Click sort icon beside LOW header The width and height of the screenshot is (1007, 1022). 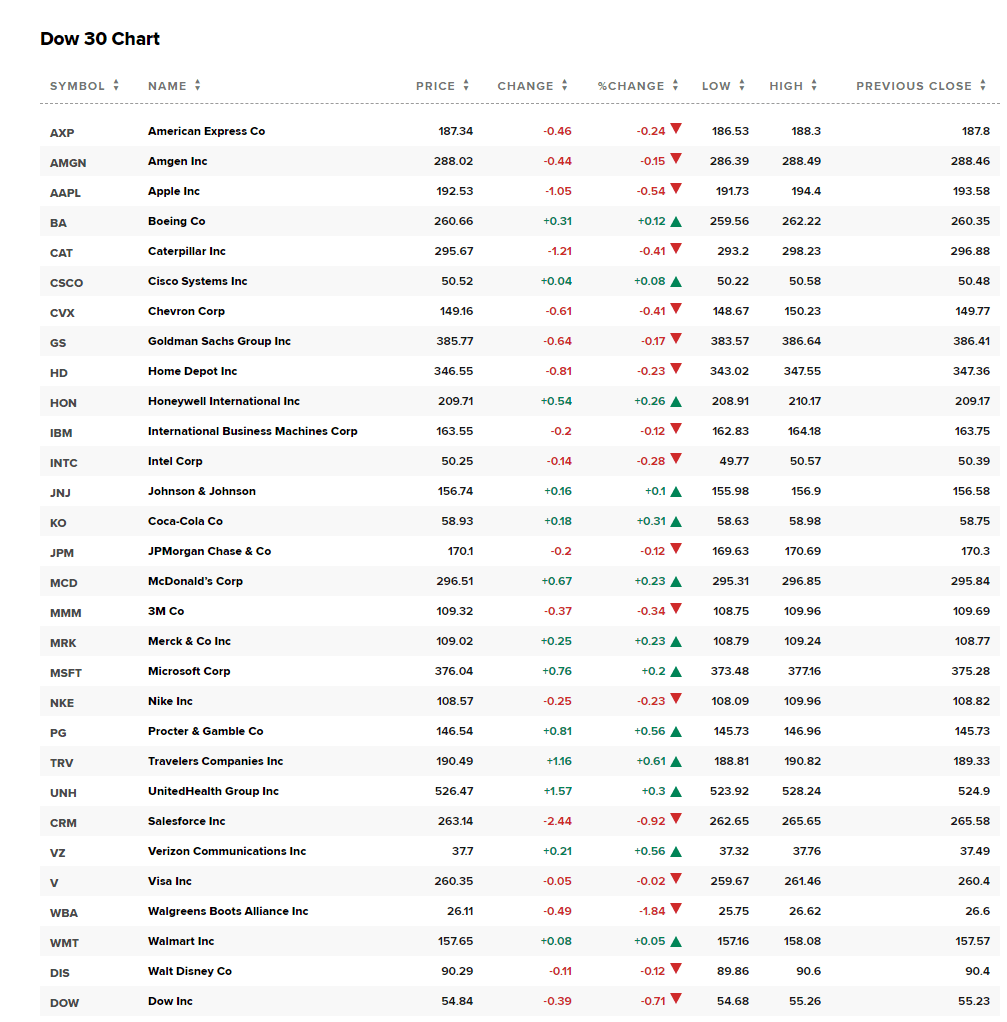(742, 86)
